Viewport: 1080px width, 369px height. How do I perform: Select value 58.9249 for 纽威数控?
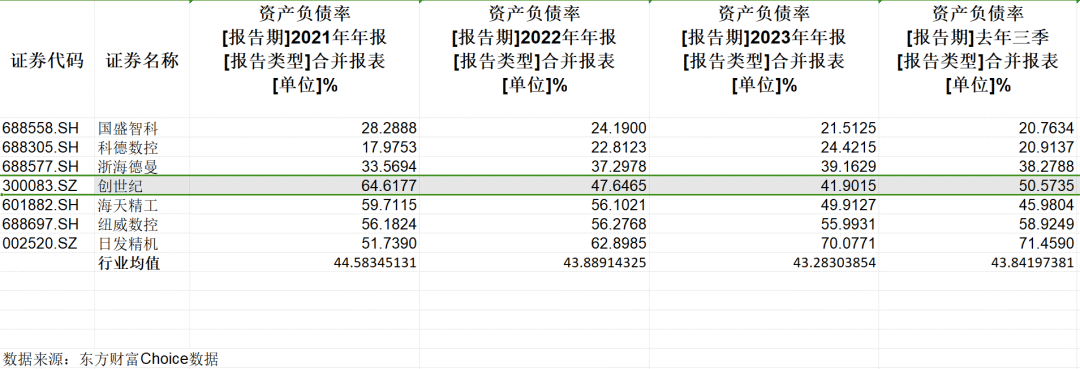click(x=979, y=224)
